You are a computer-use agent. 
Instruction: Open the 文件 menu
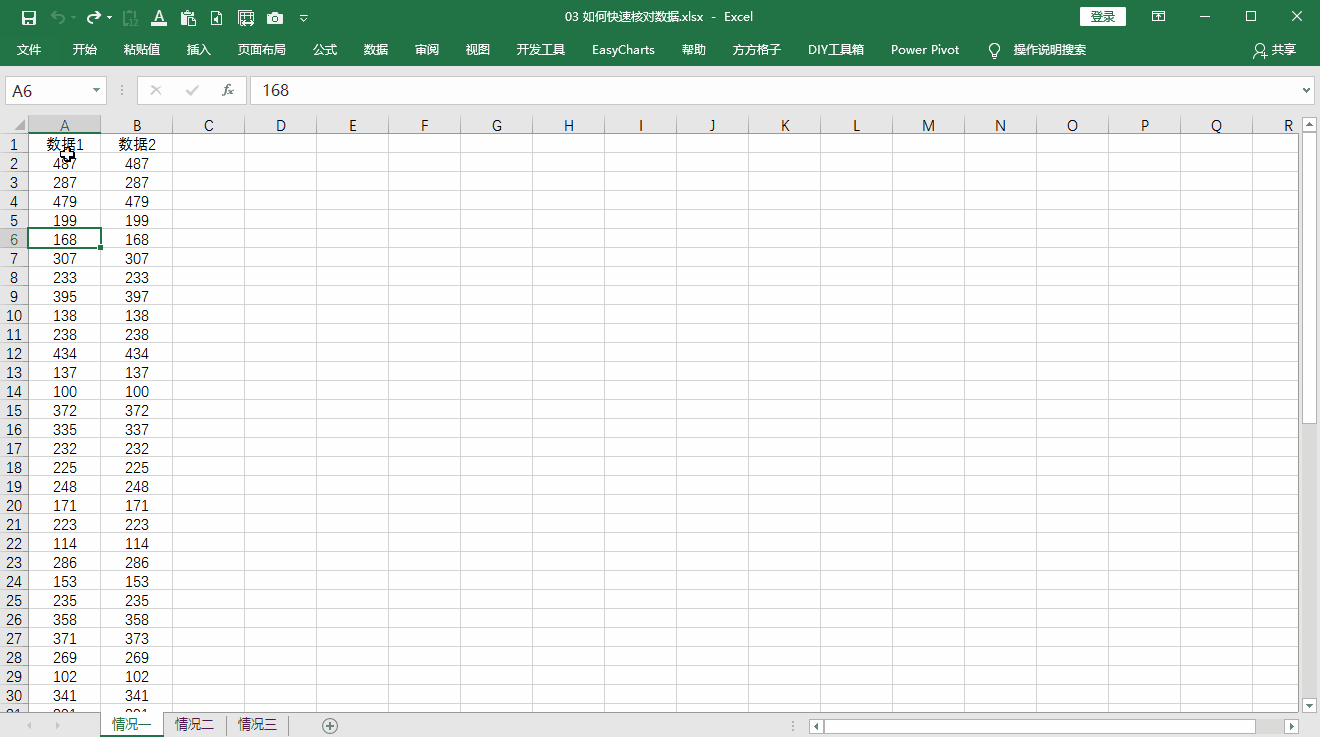click(29, 50)
